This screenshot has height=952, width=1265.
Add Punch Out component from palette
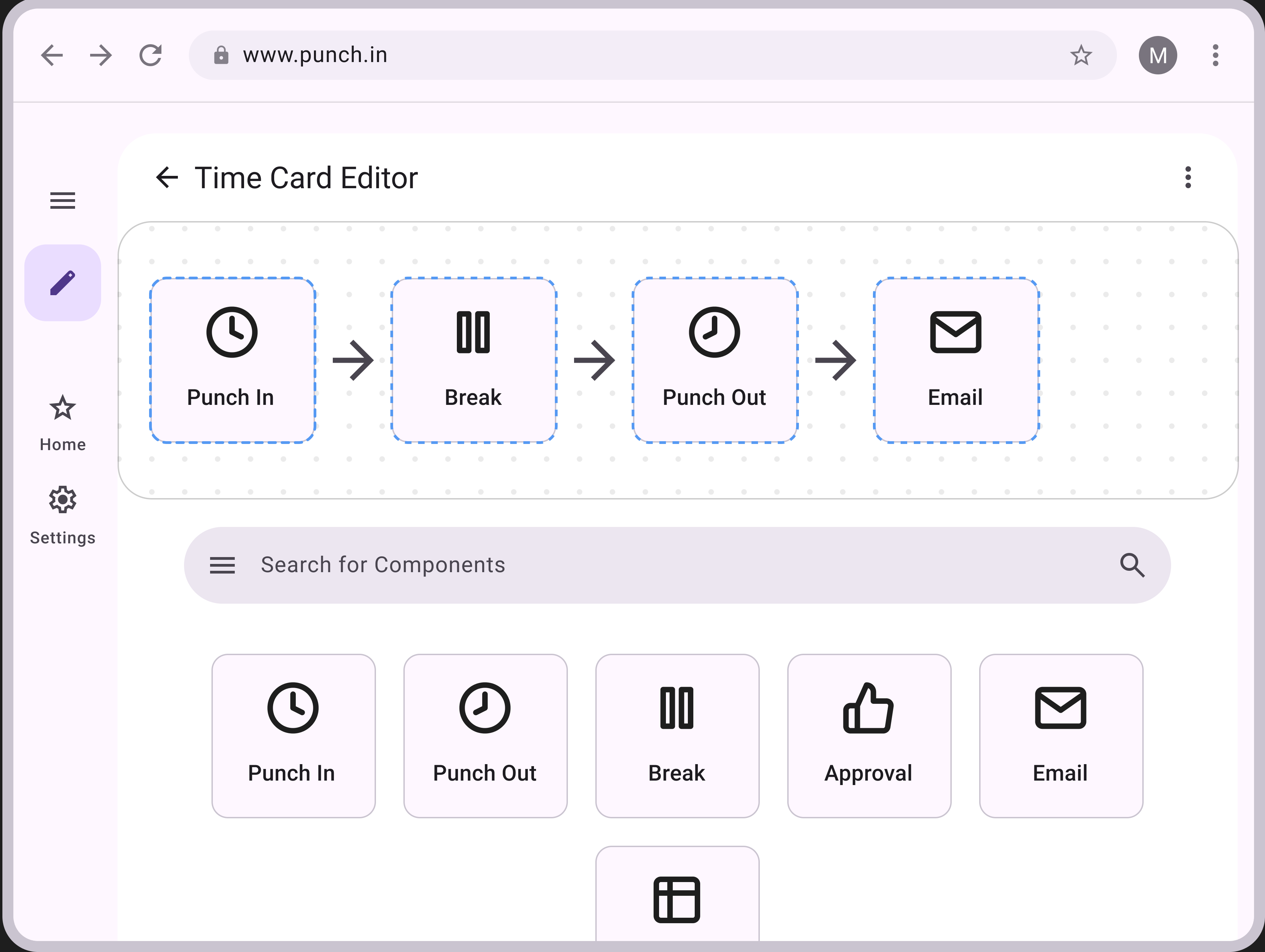click(486, 736)
